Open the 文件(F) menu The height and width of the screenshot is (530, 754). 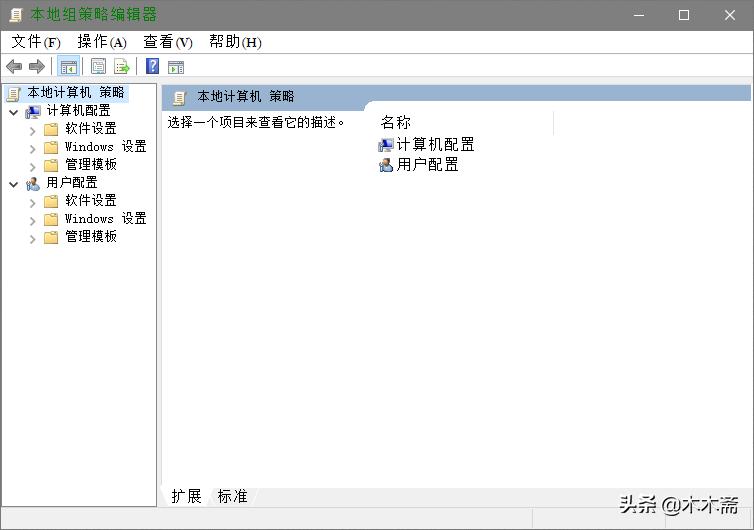(36, 42)
